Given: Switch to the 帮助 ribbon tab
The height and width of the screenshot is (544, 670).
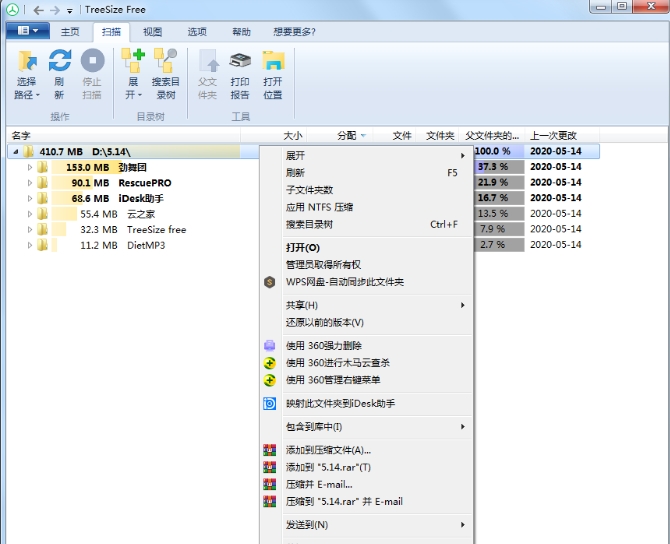Looking at the screenshot, I should tap(241, 32).
